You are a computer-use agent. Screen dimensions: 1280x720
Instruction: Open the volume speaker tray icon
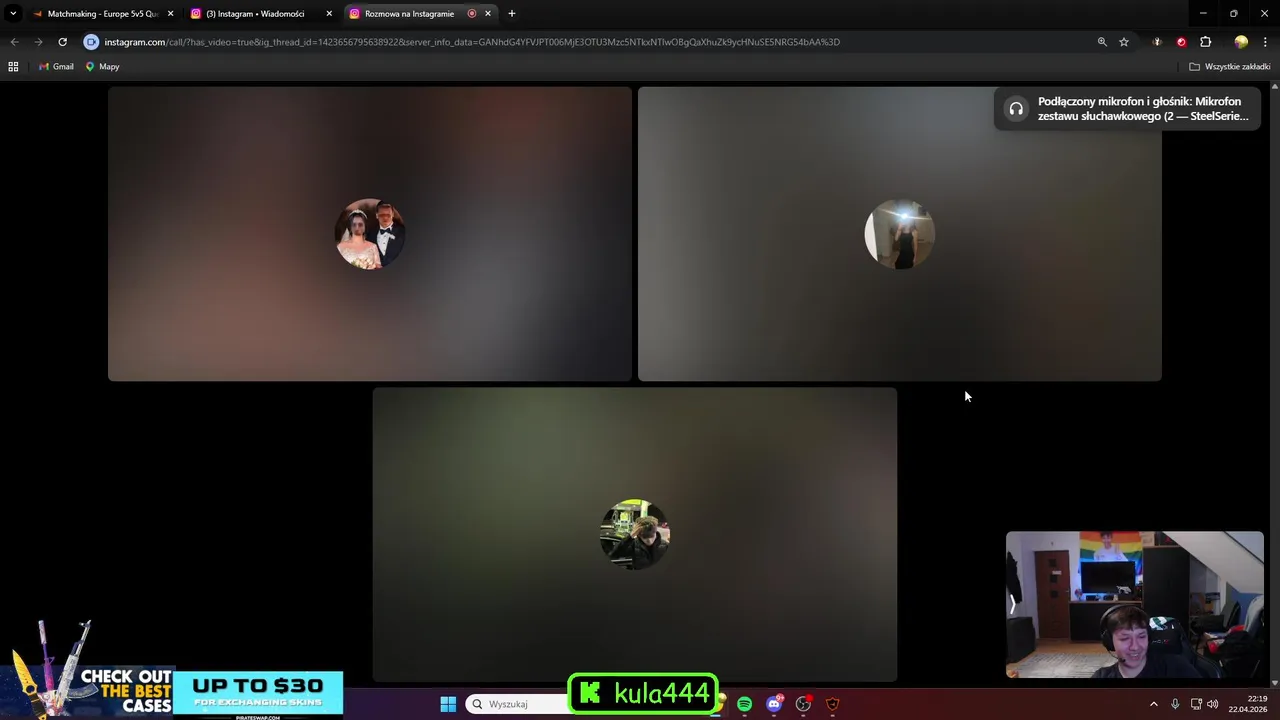1213,704
